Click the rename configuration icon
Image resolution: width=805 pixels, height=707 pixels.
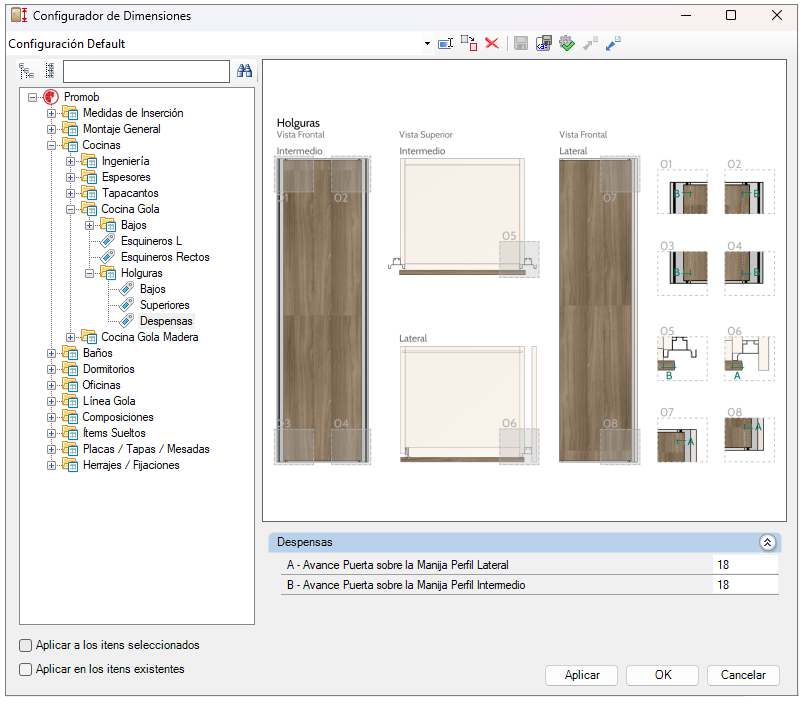(x=446, y=43)
